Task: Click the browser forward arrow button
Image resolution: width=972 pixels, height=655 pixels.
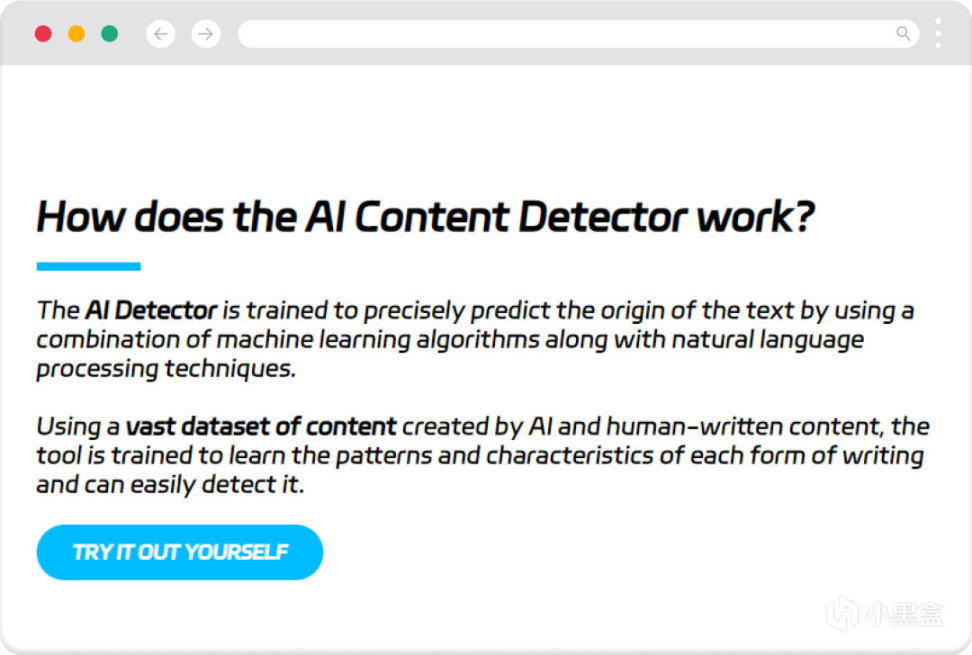Action: coord(206,34)
